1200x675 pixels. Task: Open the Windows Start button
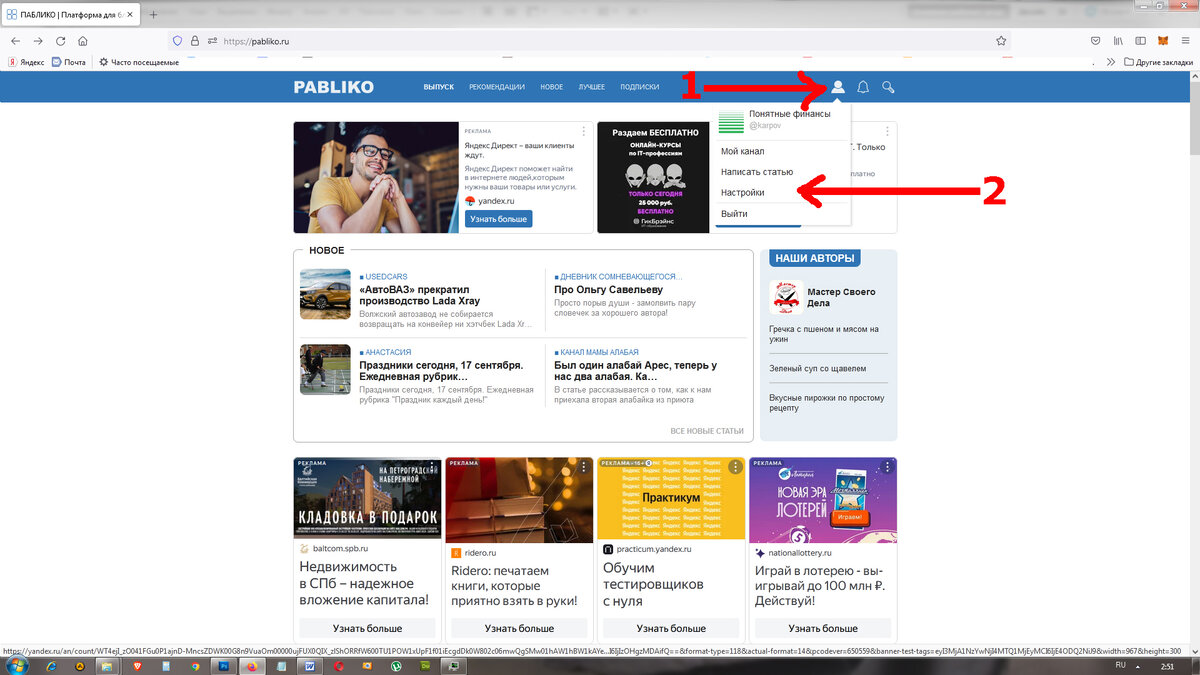point(17,665)
